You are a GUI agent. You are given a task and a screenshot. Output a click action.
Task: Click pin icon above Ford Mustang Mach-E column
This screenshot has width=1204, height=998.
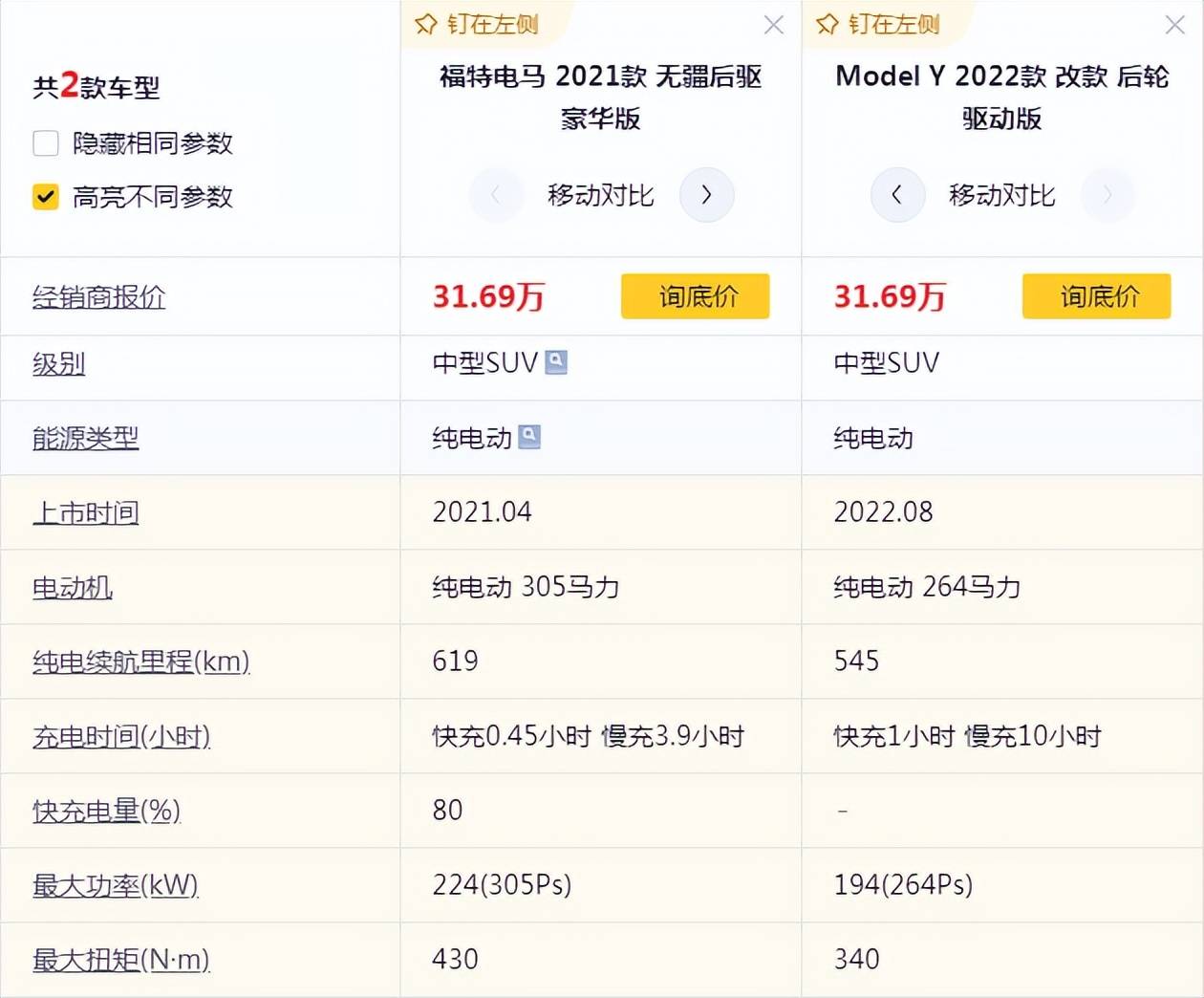(x=426, y=24)
